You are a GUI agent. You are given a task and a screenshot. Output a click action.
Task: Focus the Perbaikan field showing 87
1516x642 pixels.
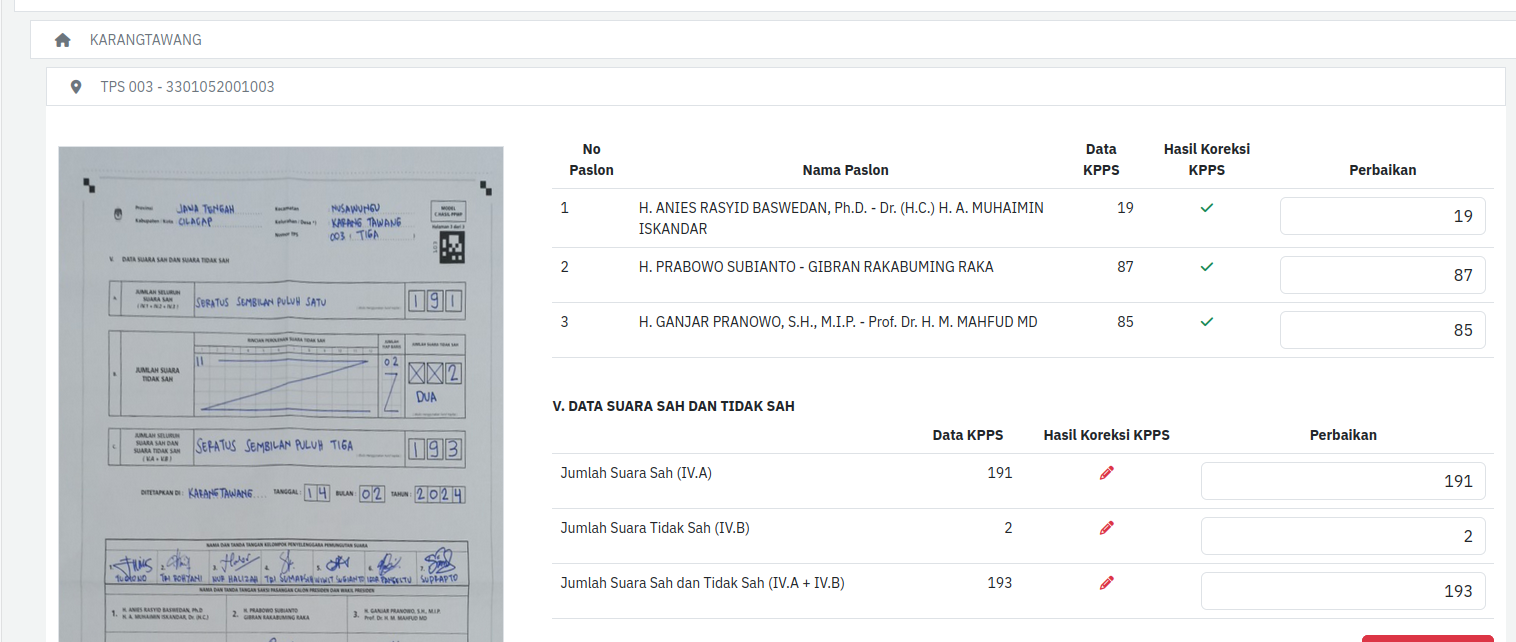pos(1382,275)
